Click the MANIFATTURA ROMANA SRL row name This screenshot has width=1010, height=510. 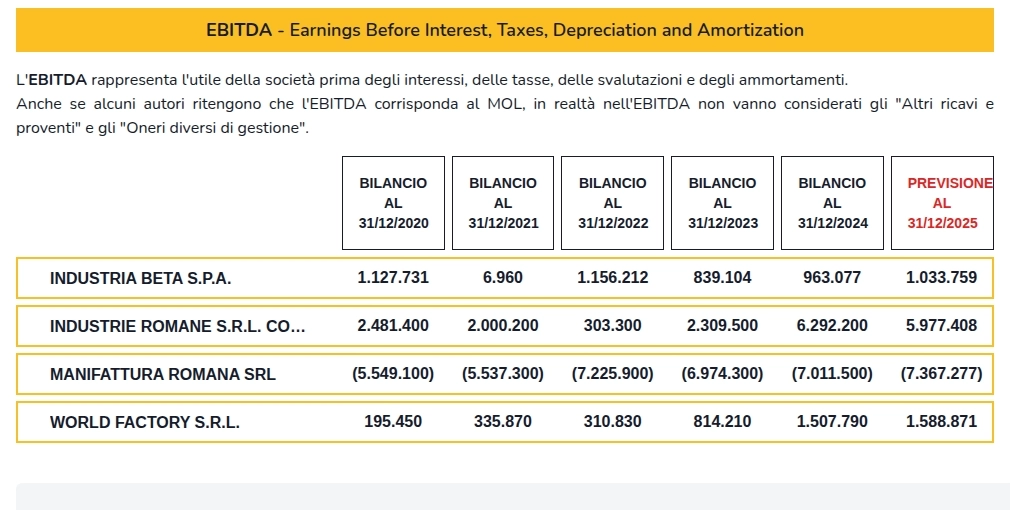tap(162, 375)
